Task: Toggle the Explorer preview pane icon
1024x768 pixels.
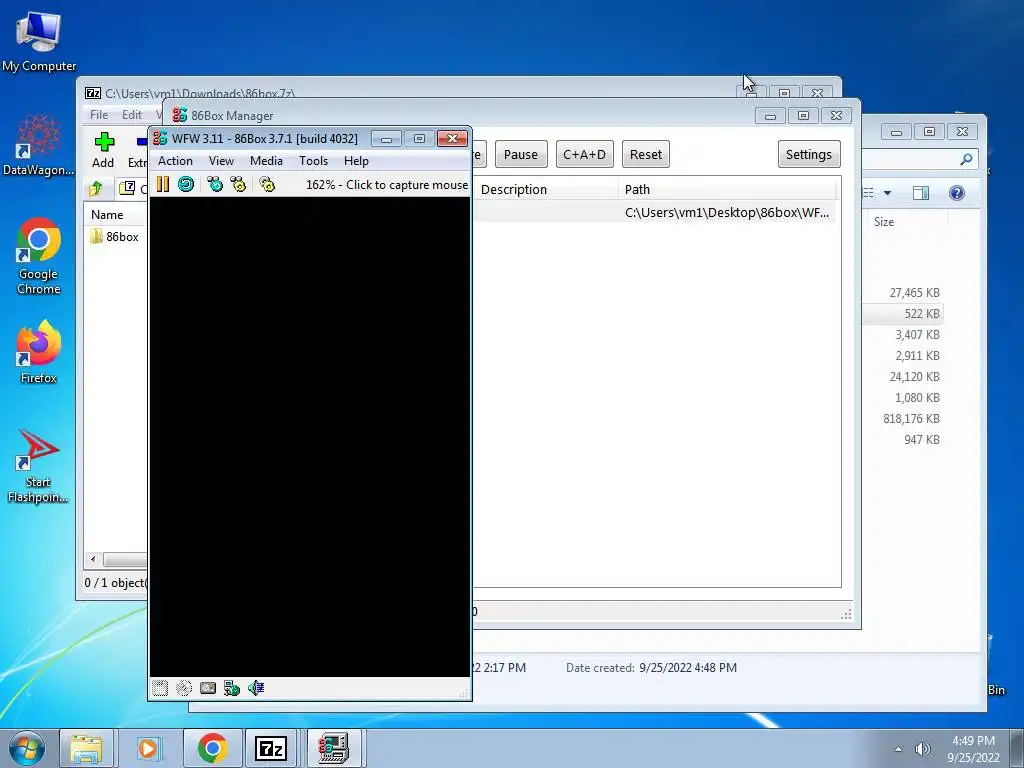Action: 921,193
